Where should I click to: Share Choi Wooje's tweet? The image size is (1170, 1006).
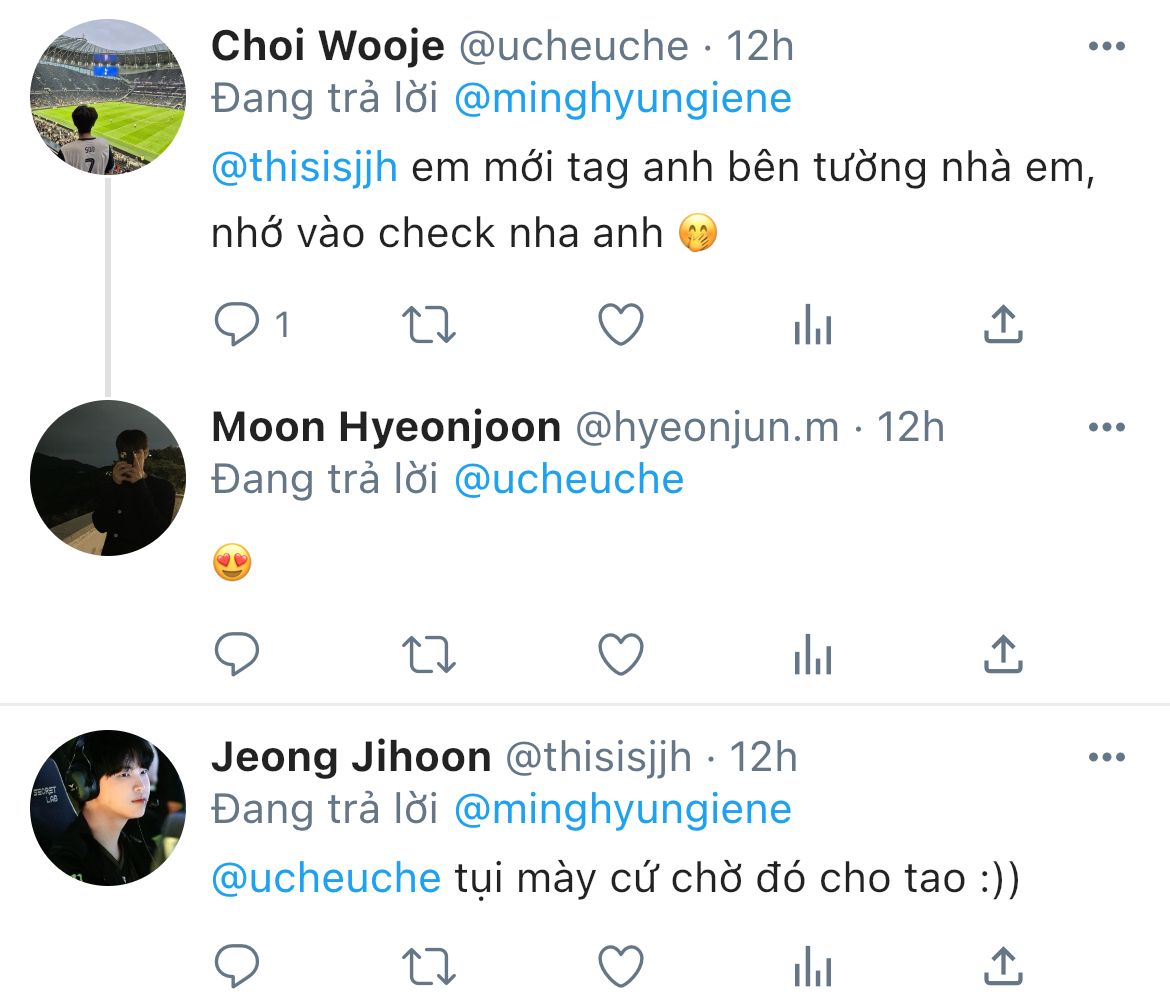point(1002,325)
